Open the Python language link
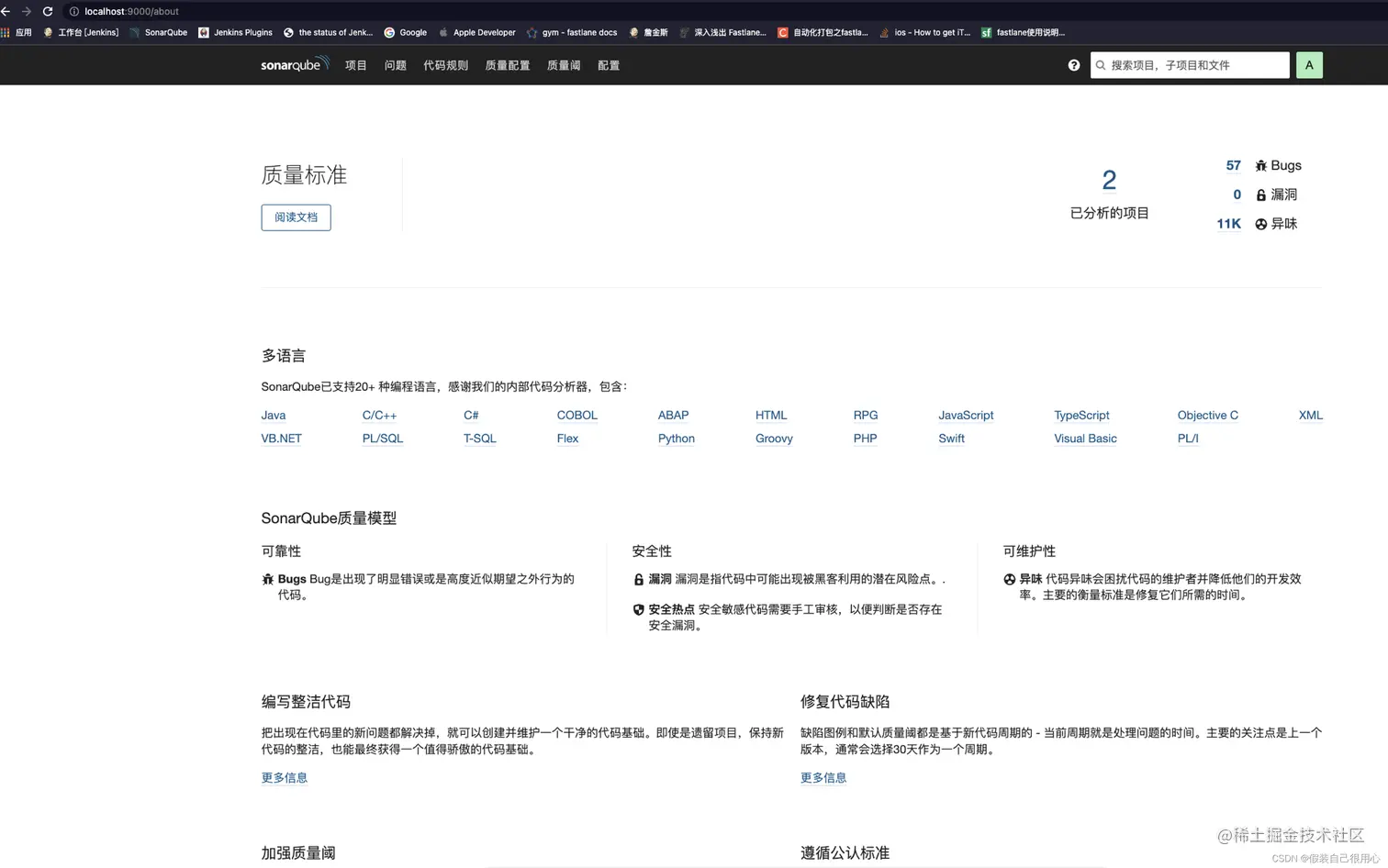 677,439
